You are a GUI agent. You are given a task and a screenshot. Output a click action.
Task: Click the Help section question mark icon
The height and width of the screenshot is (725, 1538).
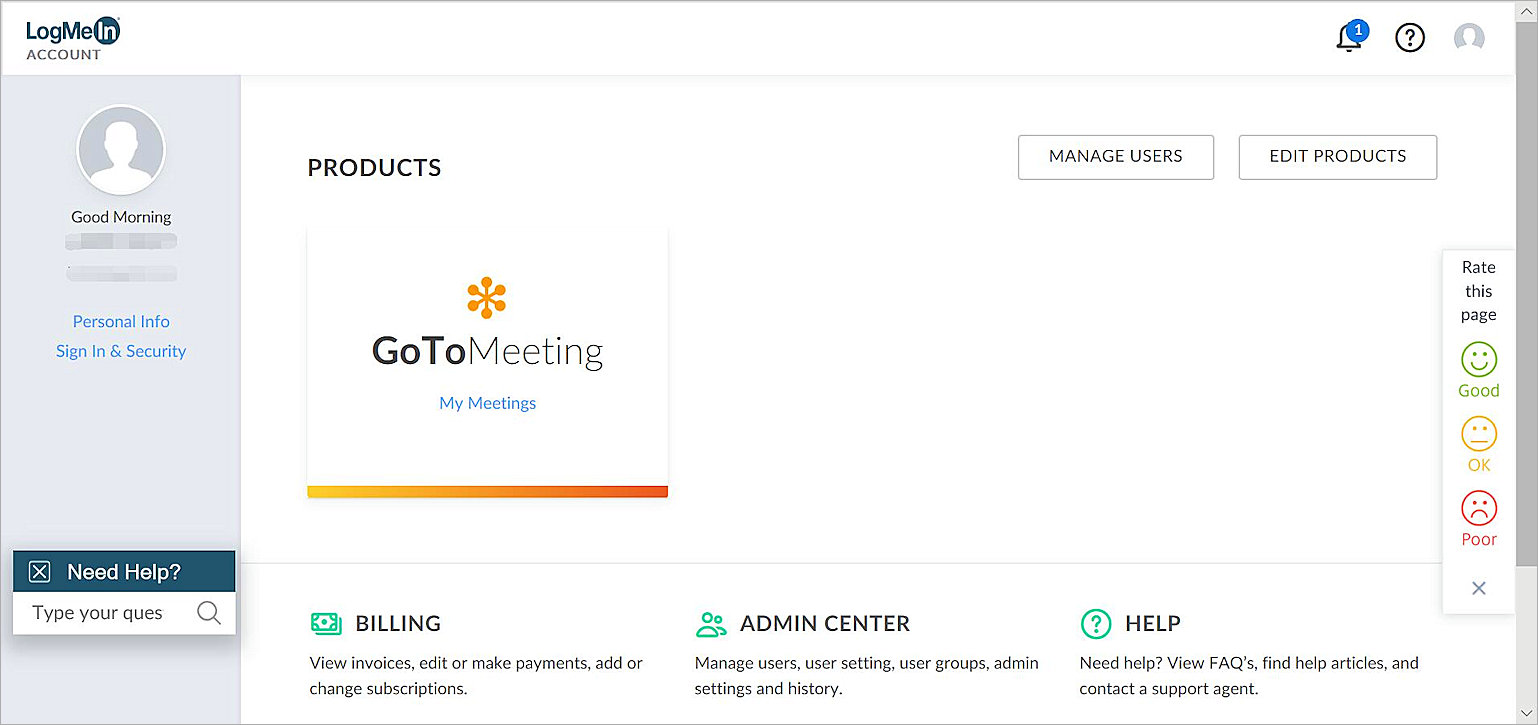click(x=1095, y=623)
